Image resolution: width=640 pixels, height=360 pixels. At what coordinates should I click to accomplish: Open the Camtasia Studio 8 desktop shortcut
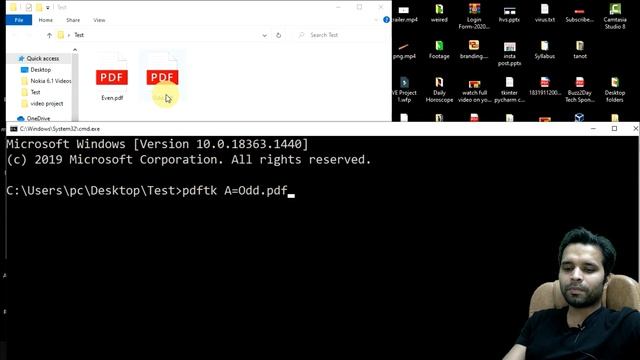615,16
